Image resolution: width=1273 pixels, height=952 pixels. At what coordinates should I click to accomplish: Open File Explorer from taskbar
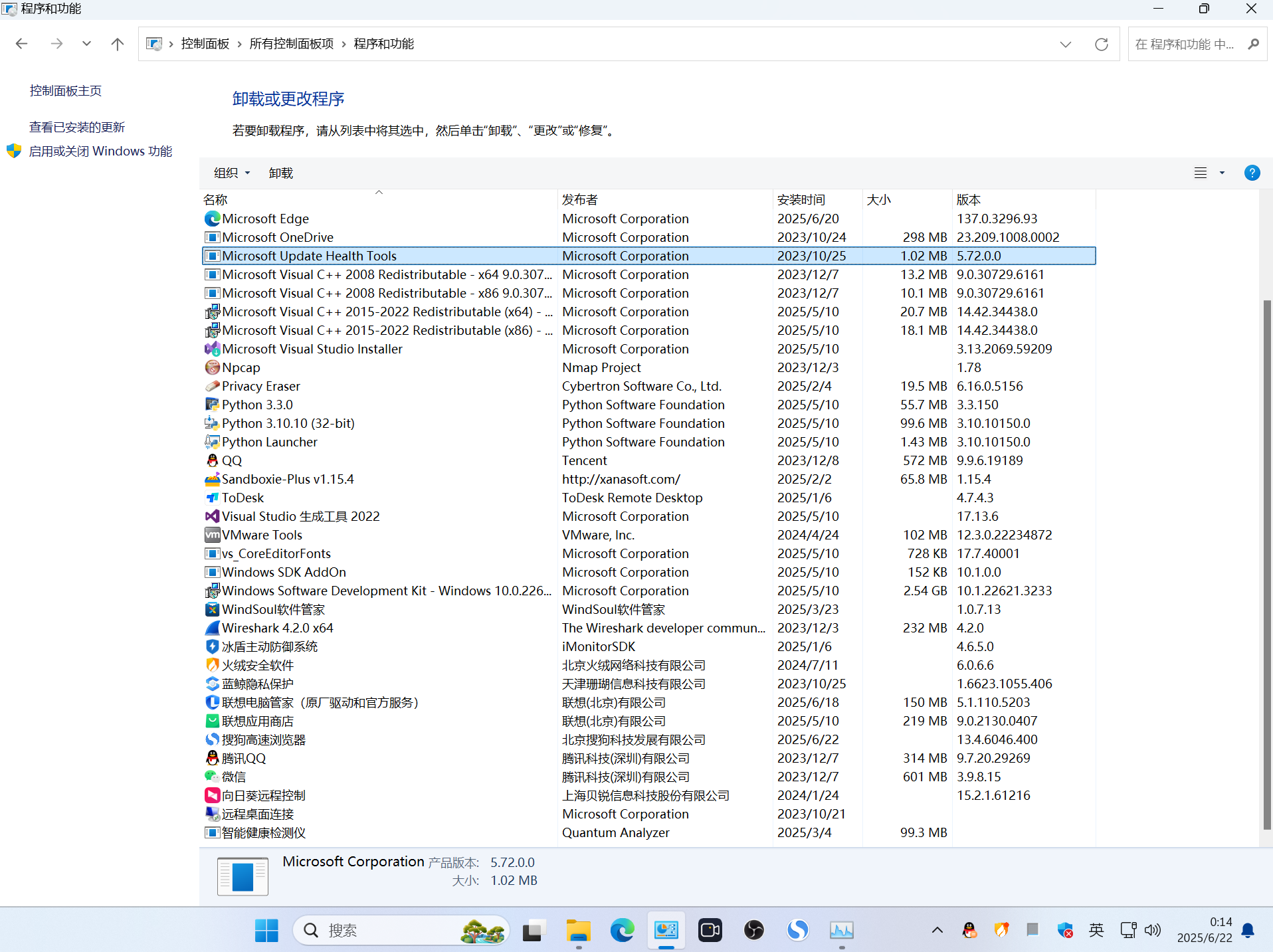[578, 930]
